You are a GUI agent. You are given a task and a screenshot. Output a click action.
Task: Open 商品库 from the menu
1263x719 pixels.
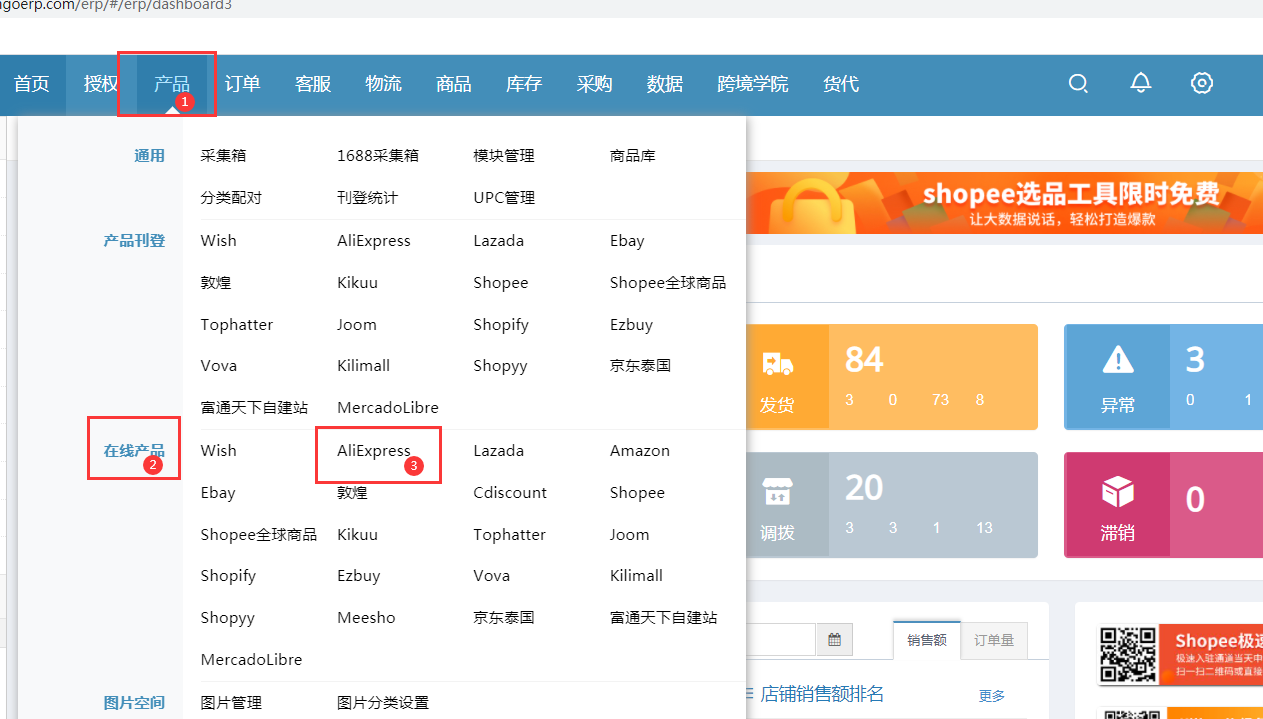[x=633, y=156]
